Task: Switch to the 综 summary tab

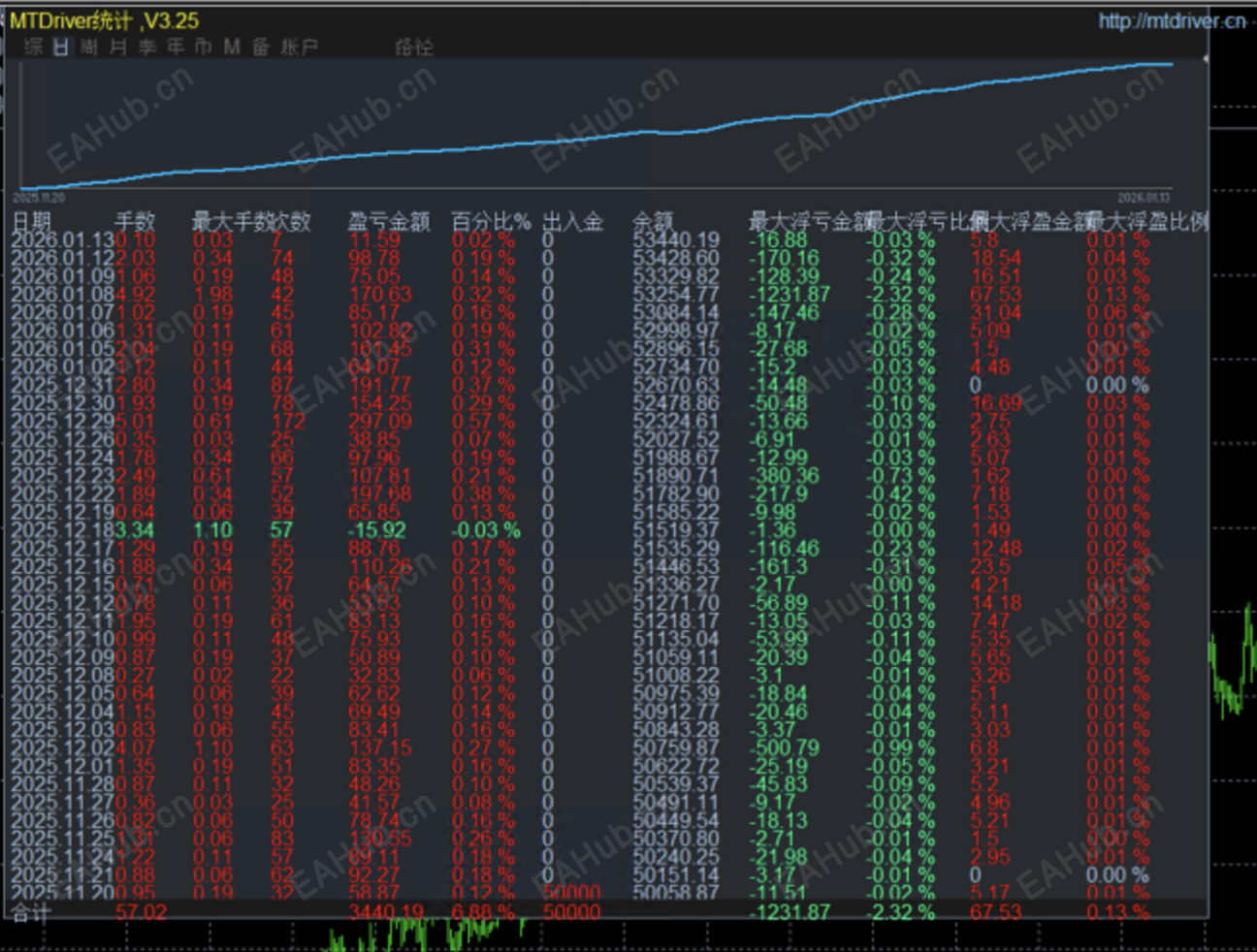Action: coord(34,47)
